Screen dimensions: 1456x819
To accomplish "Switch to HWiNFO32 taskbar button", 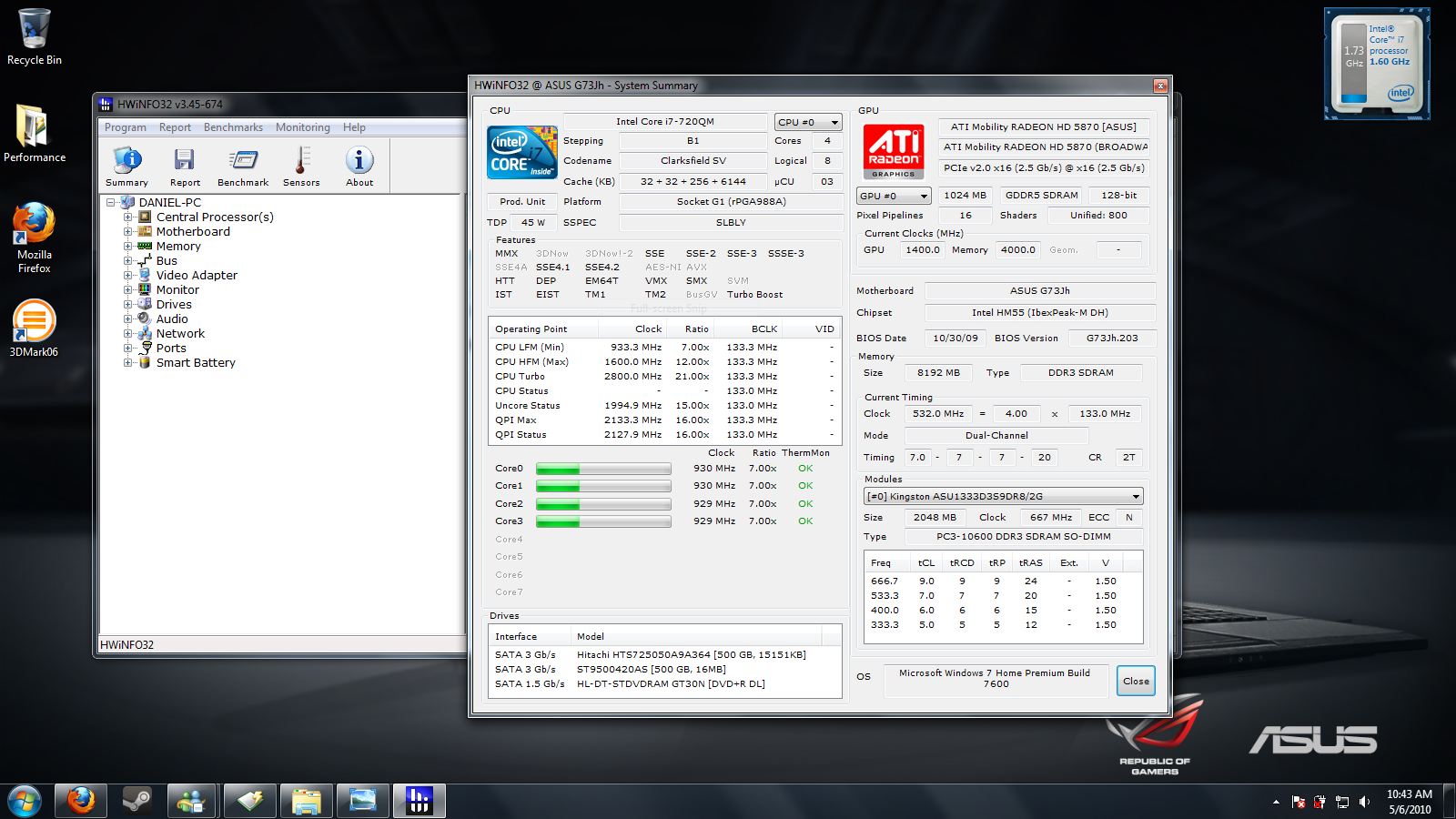I will [x=419, y=801].
